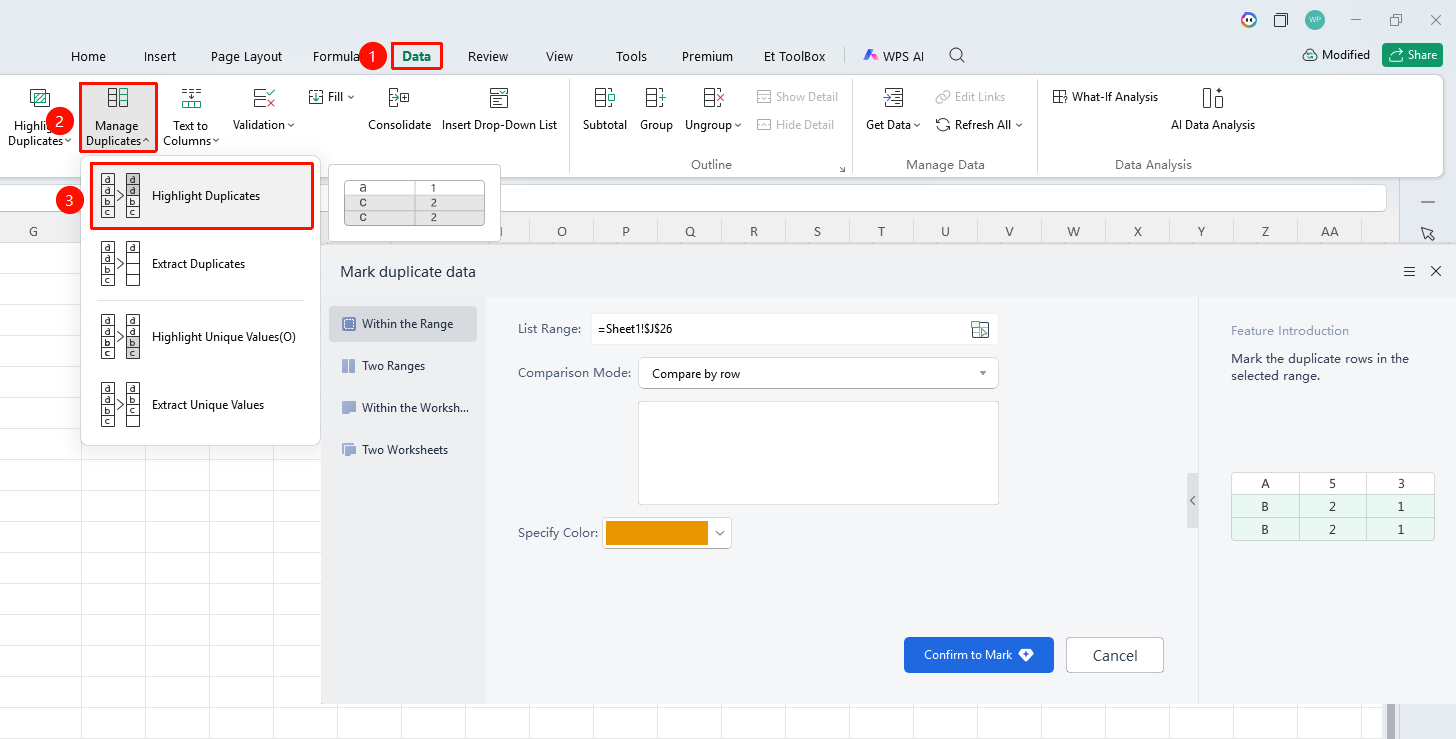Click the Modified cloud status
Image resolution: width=1456 pixels, height=739 pixels.
[x=1336, y=55]
